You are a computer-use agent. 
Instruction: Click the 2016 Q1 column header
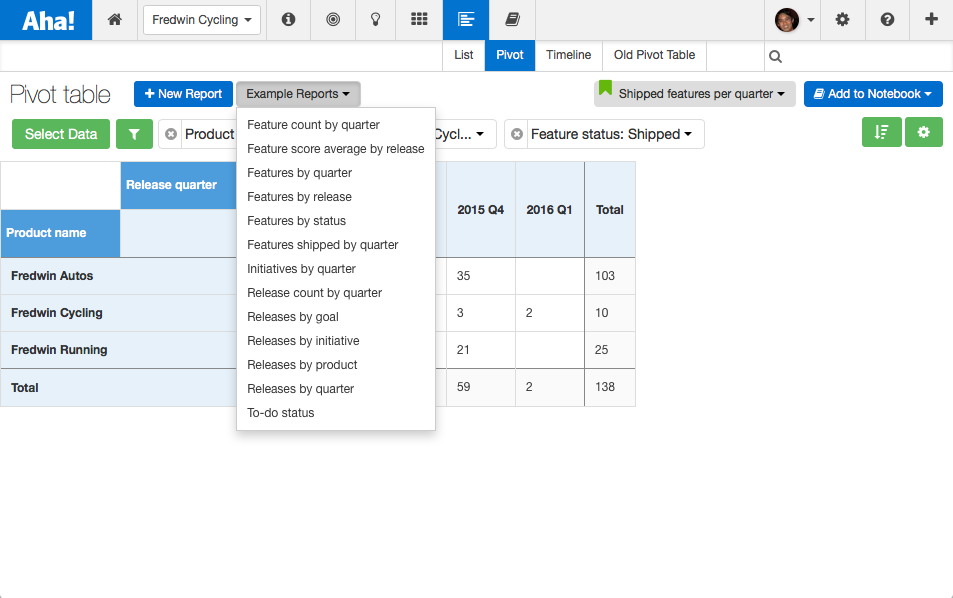coord(549,210)
